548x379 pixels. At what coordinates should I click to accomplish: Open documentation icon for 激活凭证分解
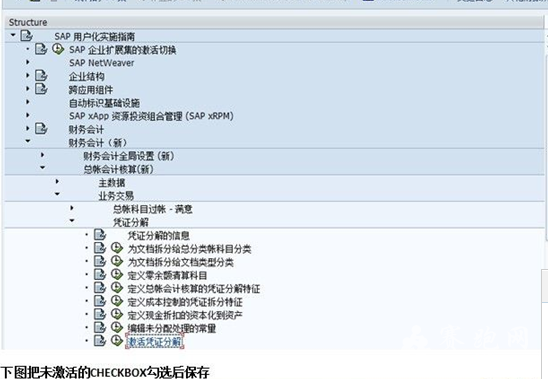(100, 341)
